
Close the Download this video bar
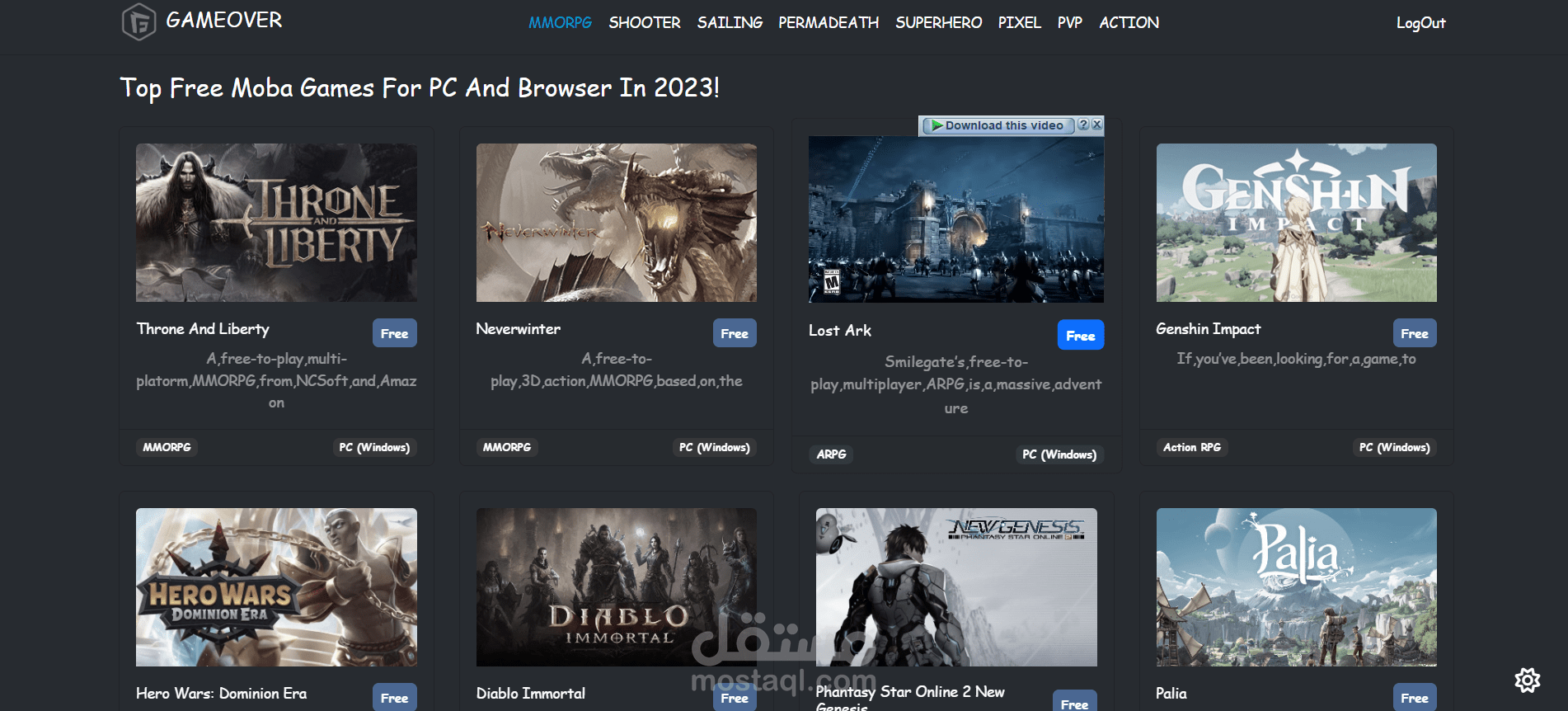[x=1096, y=125]
